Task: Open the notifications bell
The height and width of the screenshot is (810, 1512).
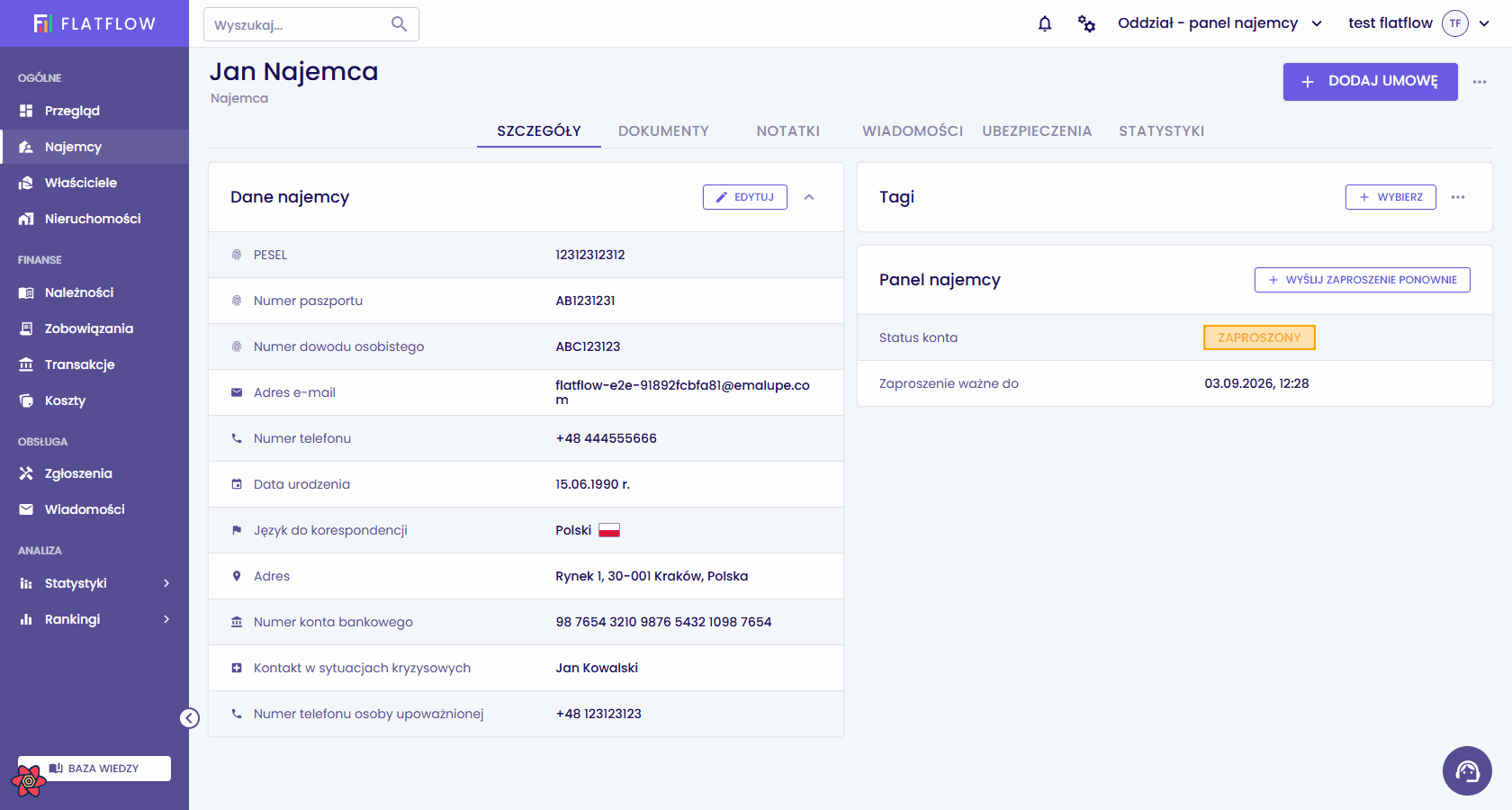Action: (x=1044, y=23)
